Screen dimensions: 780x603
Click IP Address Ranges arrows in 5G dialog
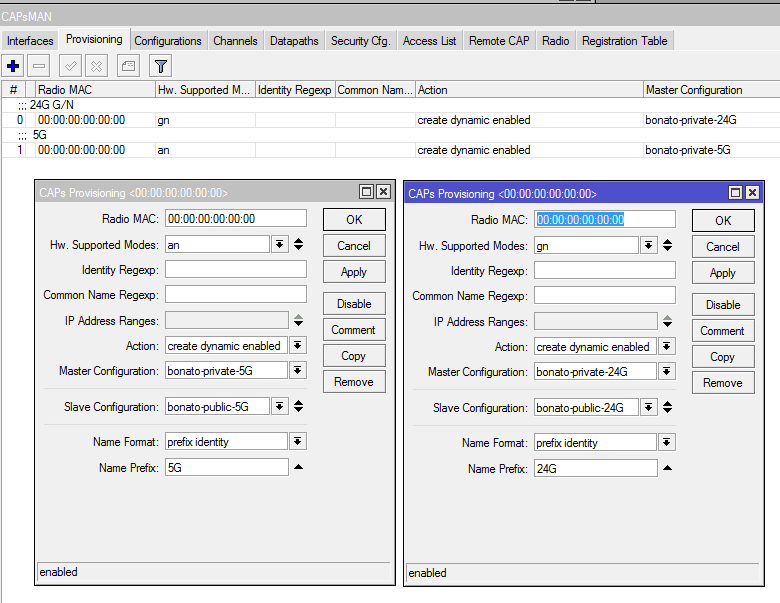[x=298, y=320]
